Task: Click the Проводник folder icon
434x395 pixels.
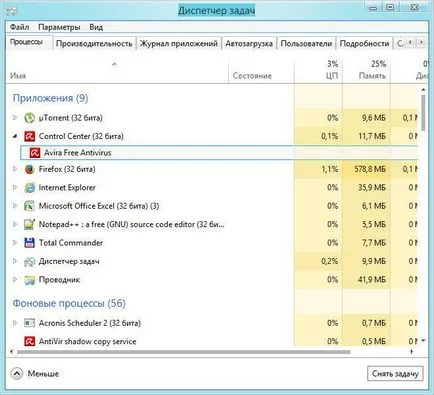Action: coord(30,280)
